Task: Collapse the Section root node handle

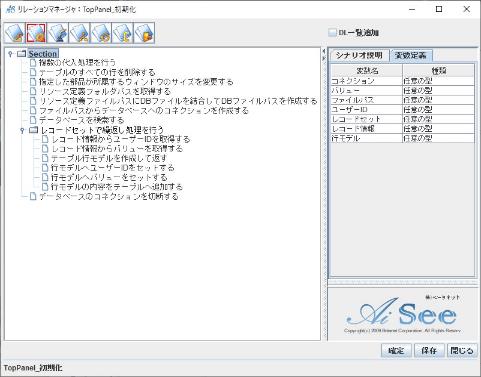Action: pyautogui.click(x=10, y=54)
